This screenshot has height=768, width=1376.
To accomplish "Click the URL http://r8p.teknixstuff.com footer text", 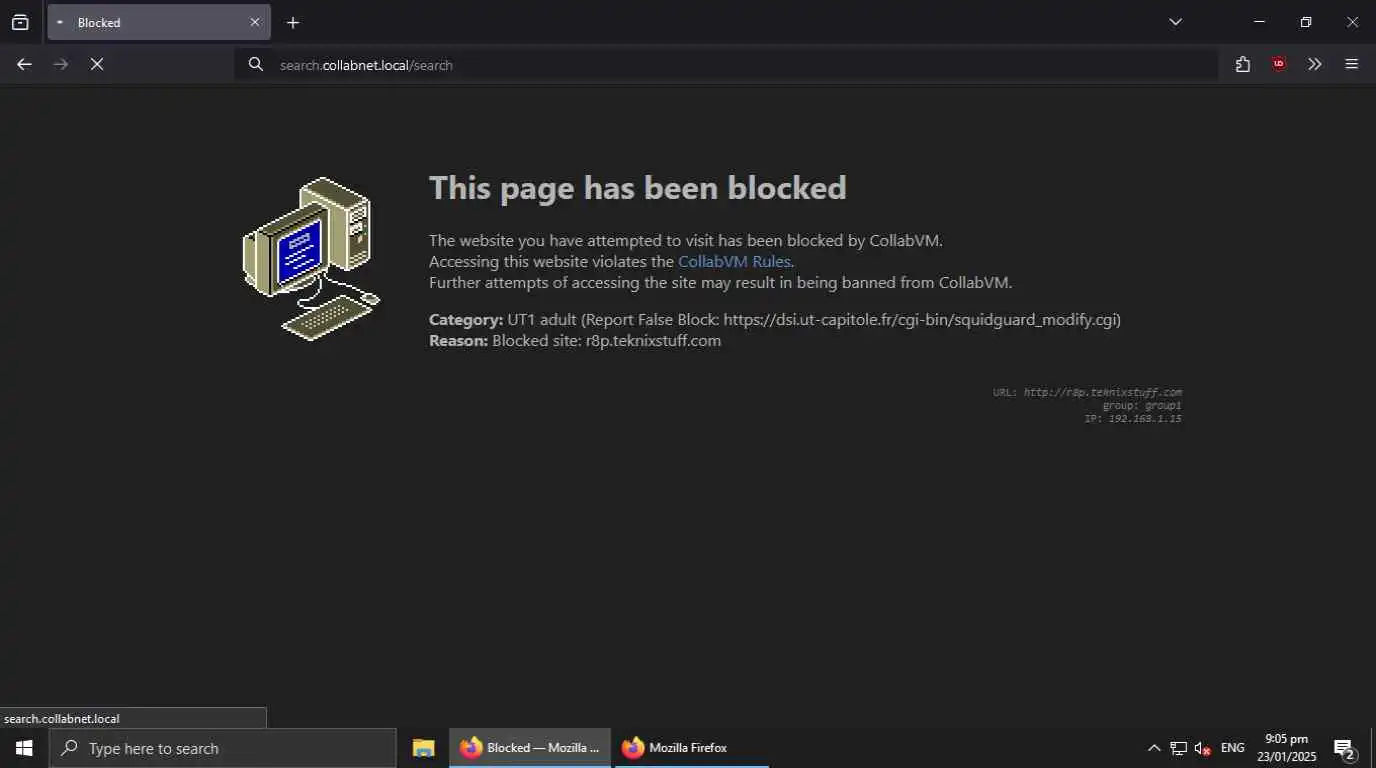I will click(x=1087, y=392).
